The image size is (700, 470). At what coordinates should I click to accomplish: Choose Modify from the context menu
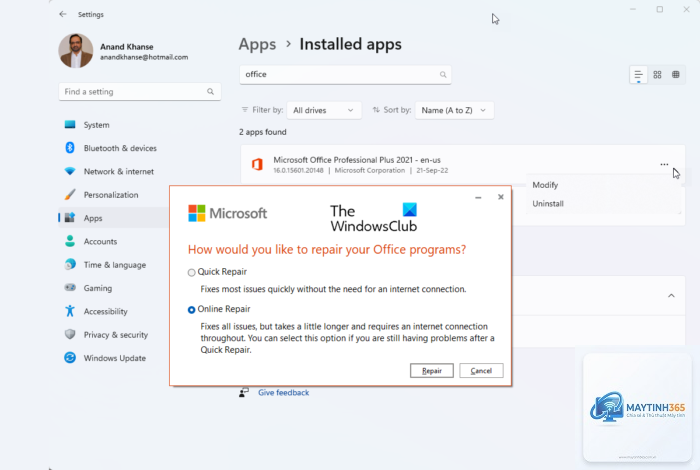[545, 185]
